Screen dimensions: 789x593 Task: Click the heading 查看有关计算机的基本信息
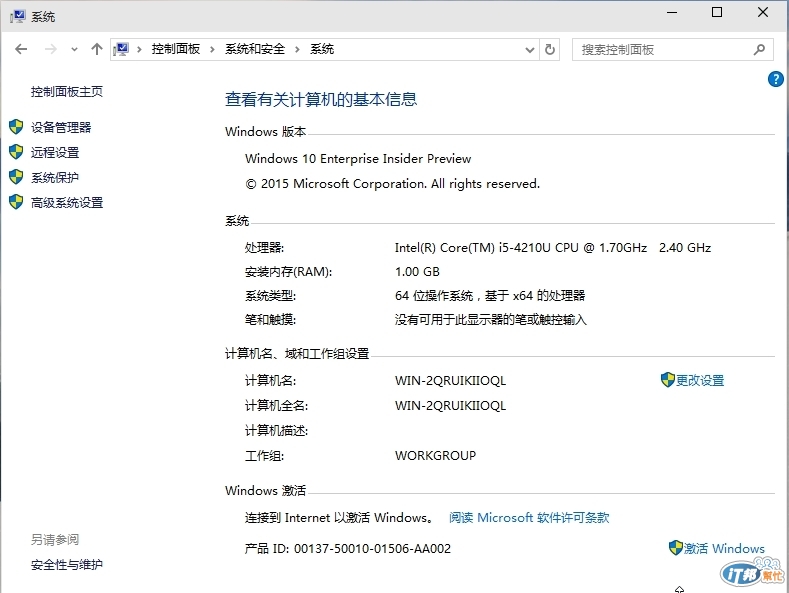[x=321, y=99]
